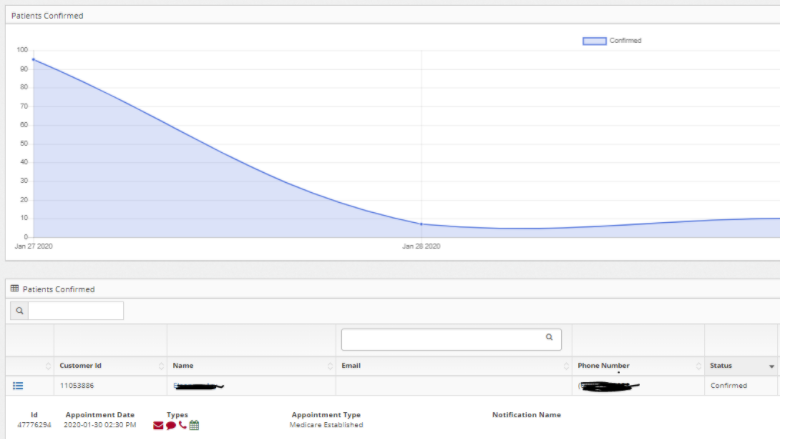
Task: Click the search icon inside Email filter
Action: 549,338
